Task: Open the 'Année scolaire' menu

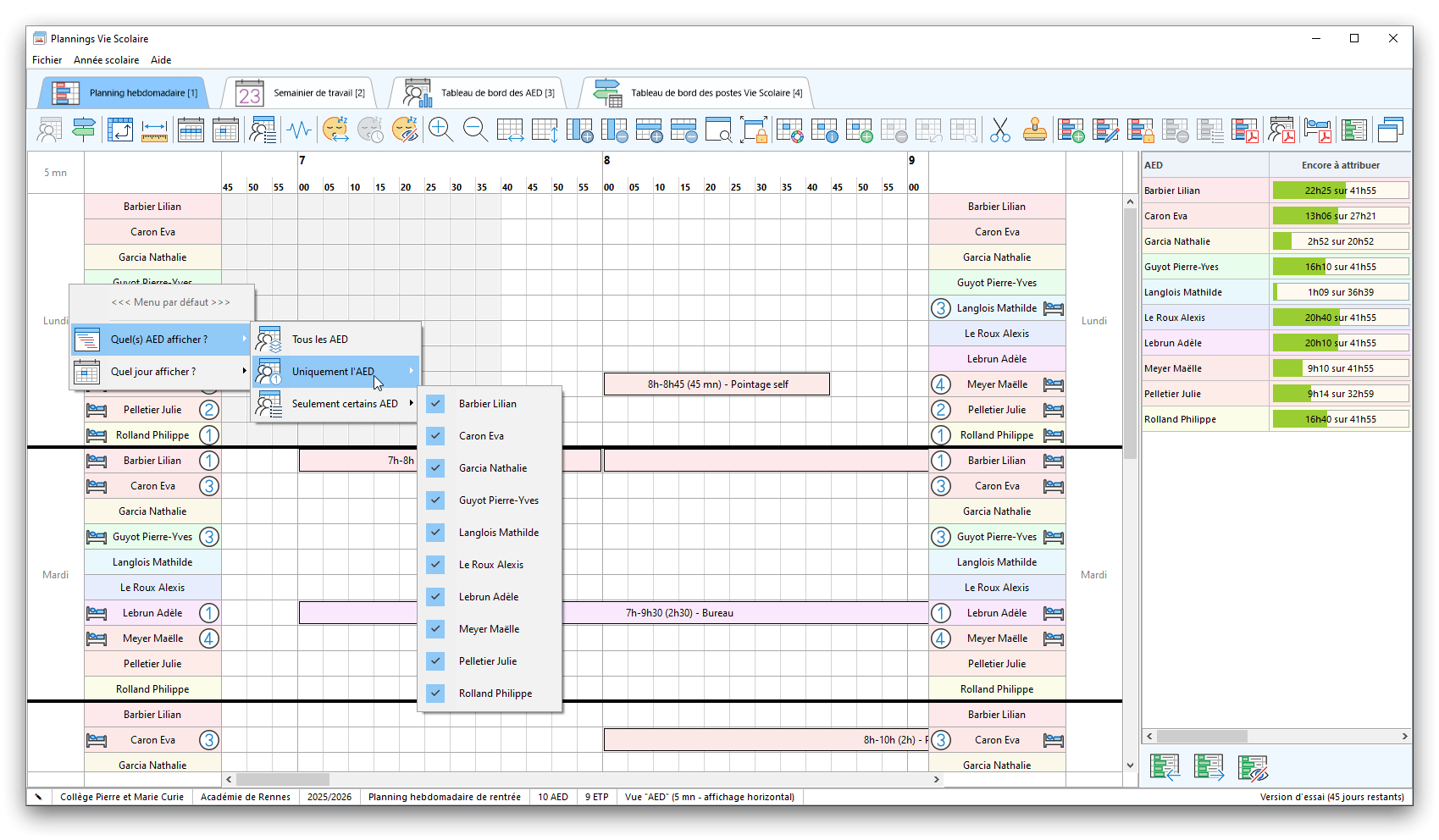Action: point(106,60)
